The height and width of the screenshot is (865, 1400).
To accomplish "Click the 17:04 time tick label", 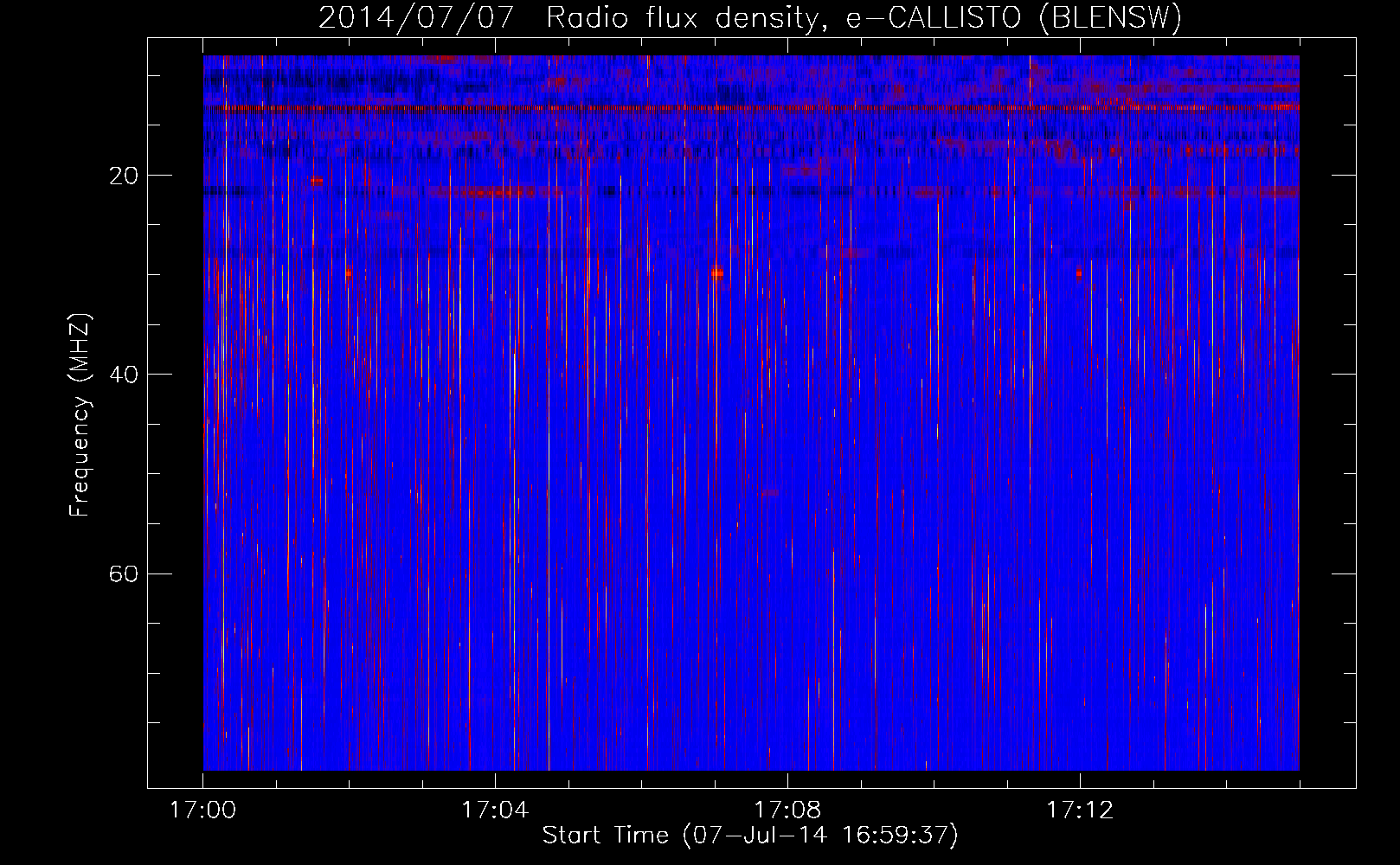I will (495, 811).
